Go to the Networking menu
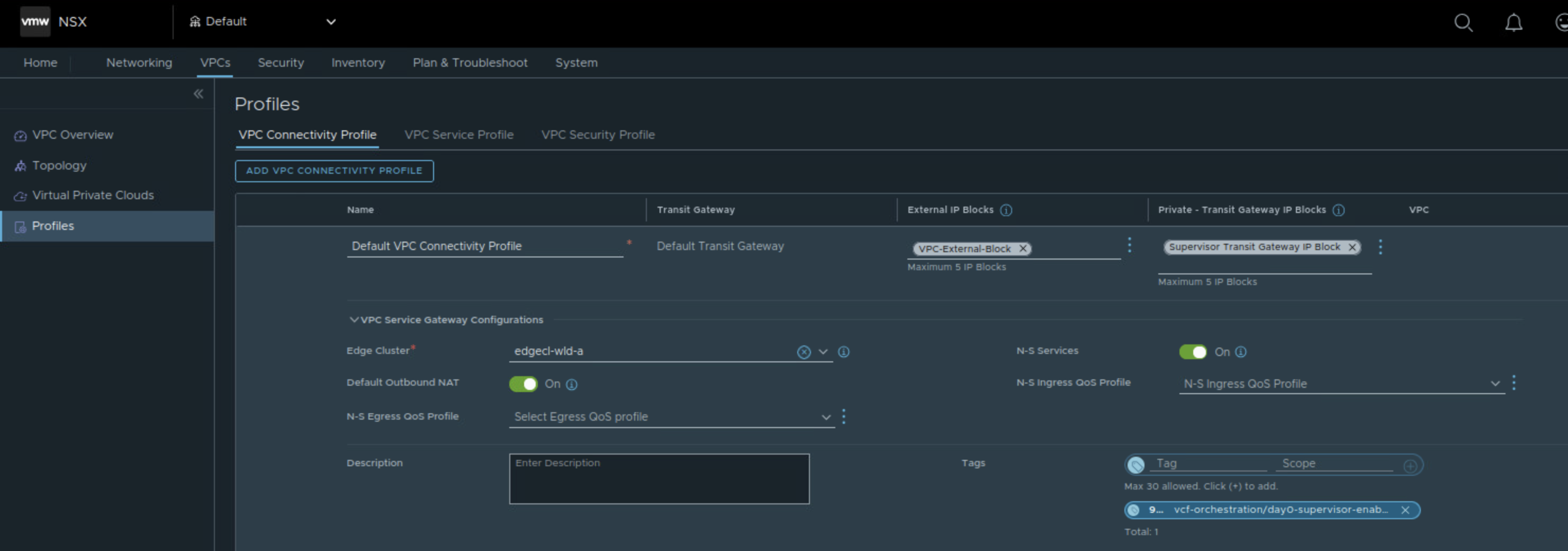The height and width of the screenshot is (551, 1568). click(139, 63)
